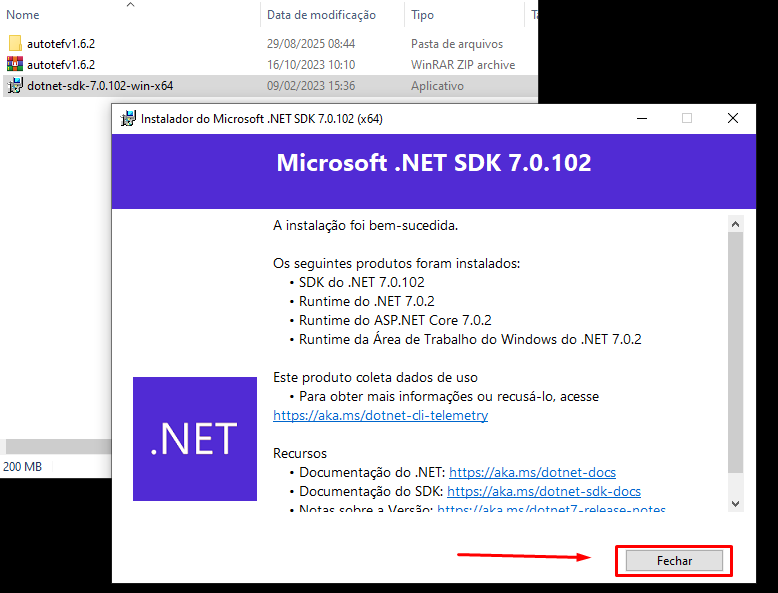This screenshot has height=593, width=778.
Task: Click 'Runtime da Área de Trabalho' list item
Action: (x=470, y=339)
